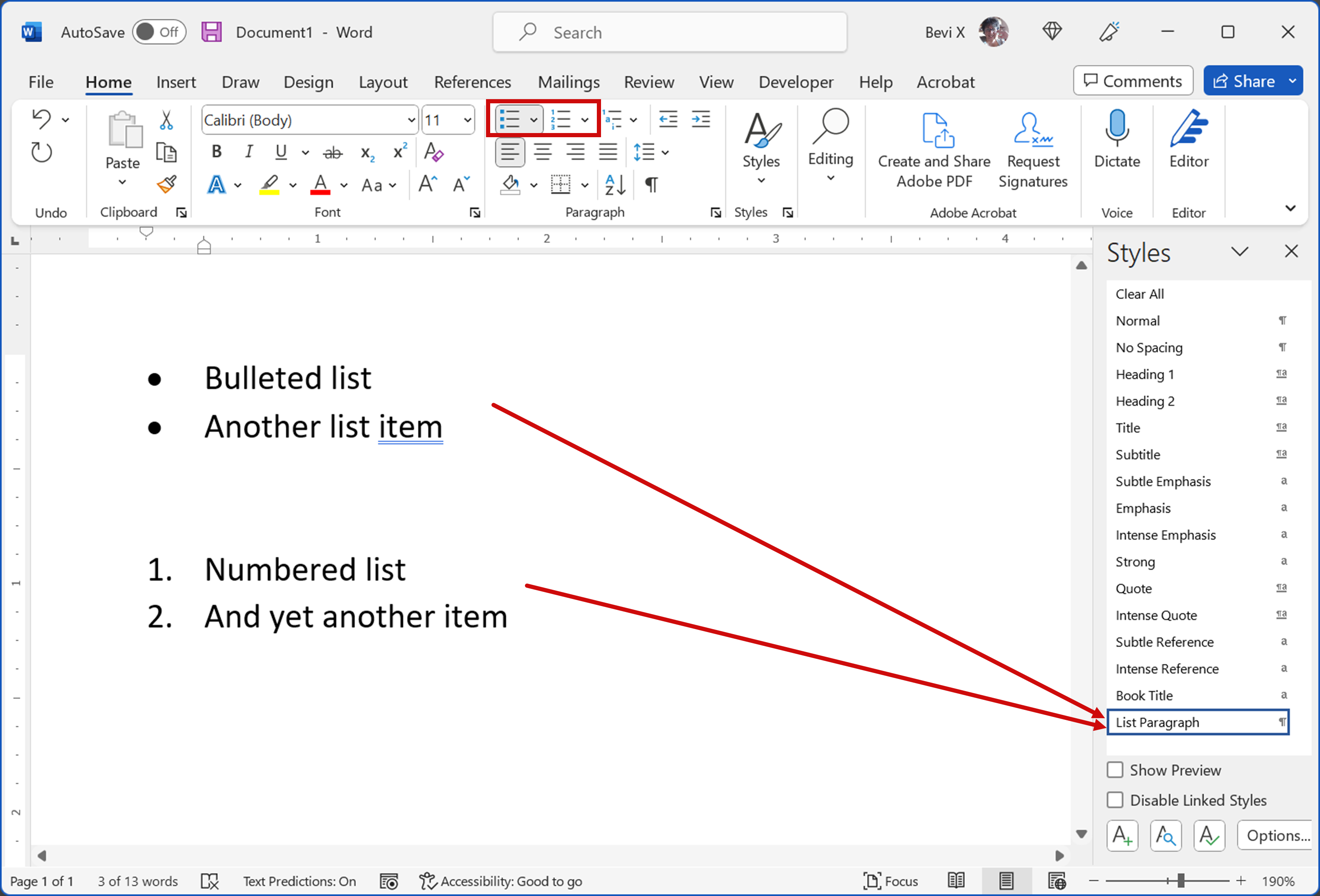The width and height of the screenshot is (1320, 896).
Task: Collapse the Styles pane with its chevron
Action: (1241, 251)
